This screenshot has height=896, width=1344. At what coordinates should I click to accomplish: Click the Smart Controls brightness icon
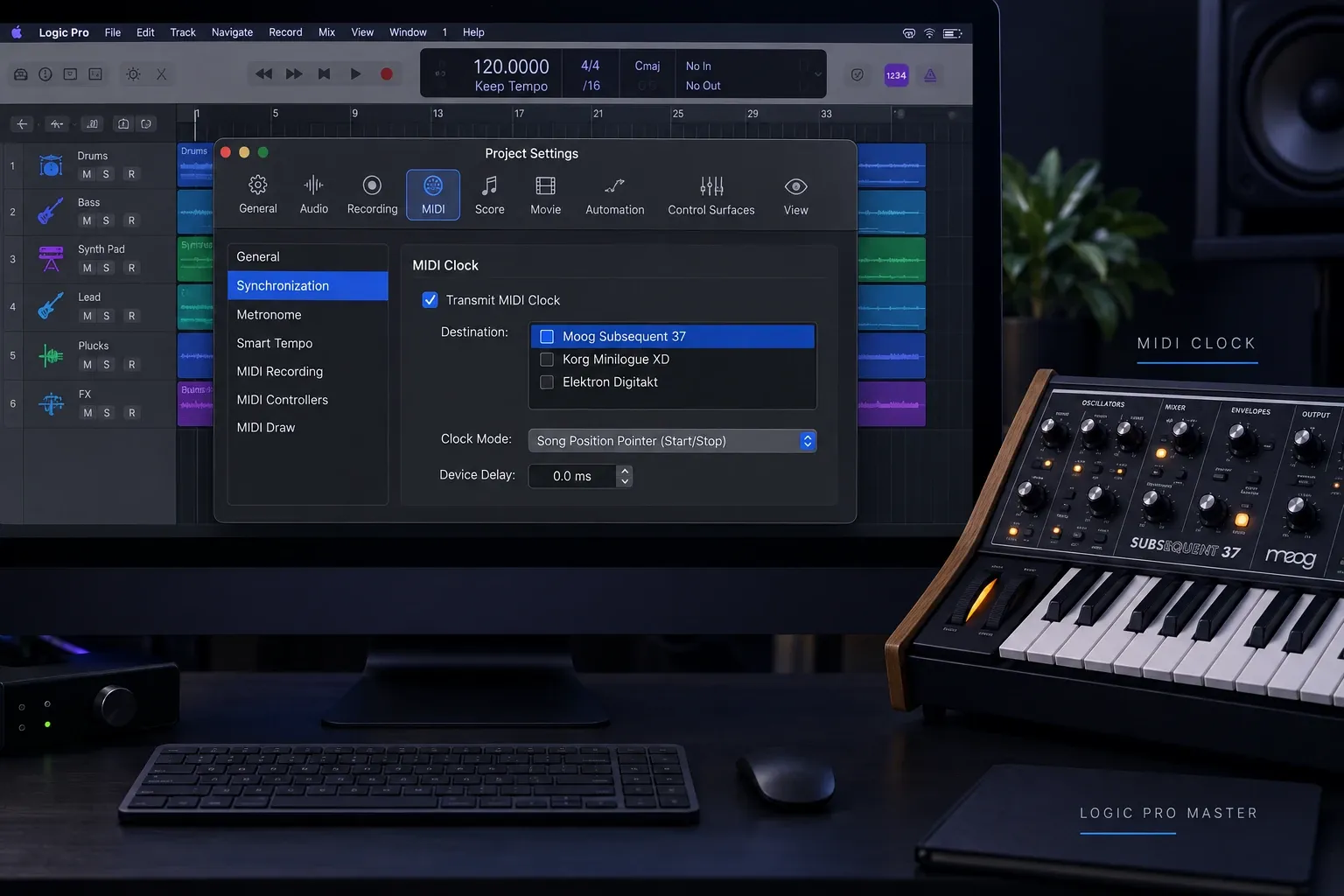[133, 74]
